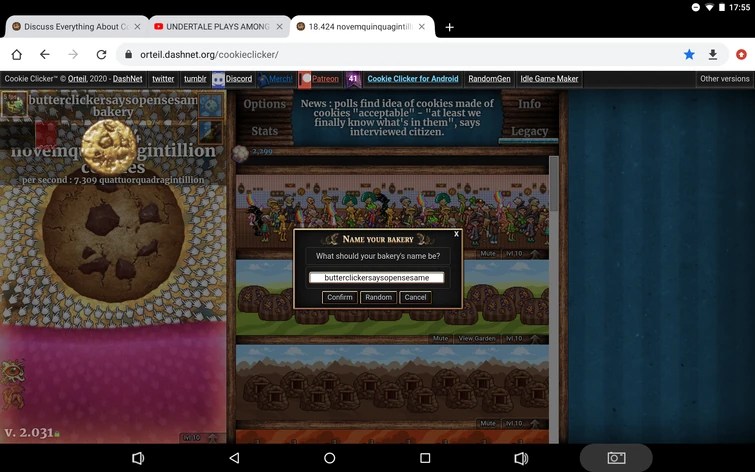Bookmark this page with the star icon

point(689,54)
